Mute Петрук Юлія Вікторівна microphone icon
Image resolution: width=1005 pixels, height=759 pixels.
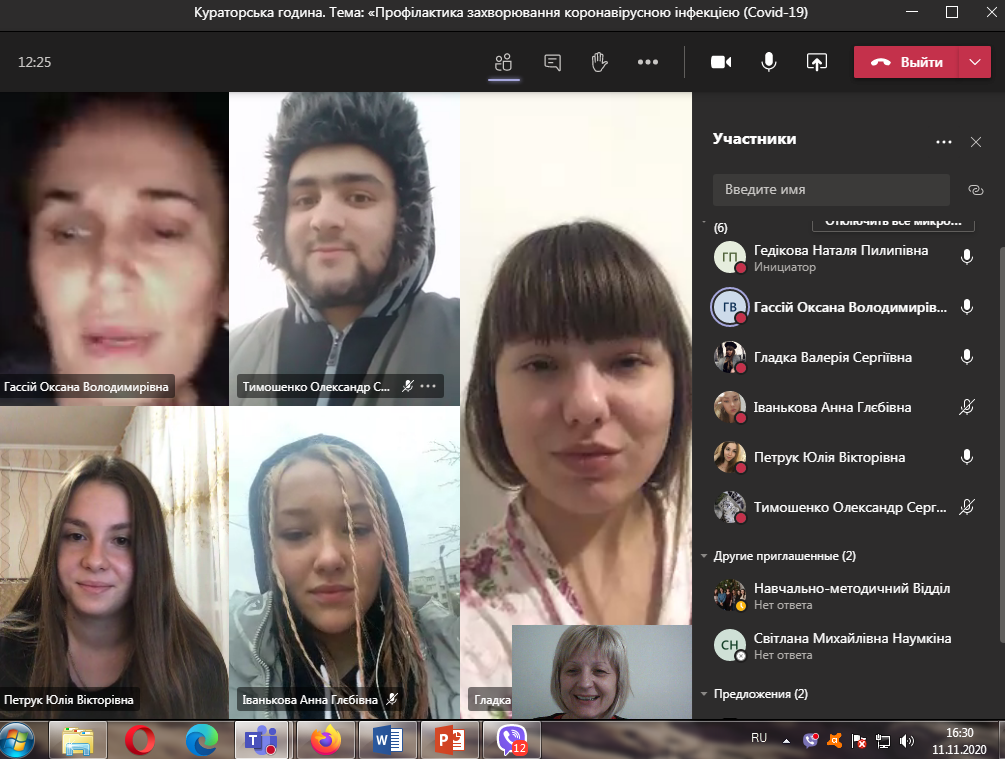tap(967, 457)
